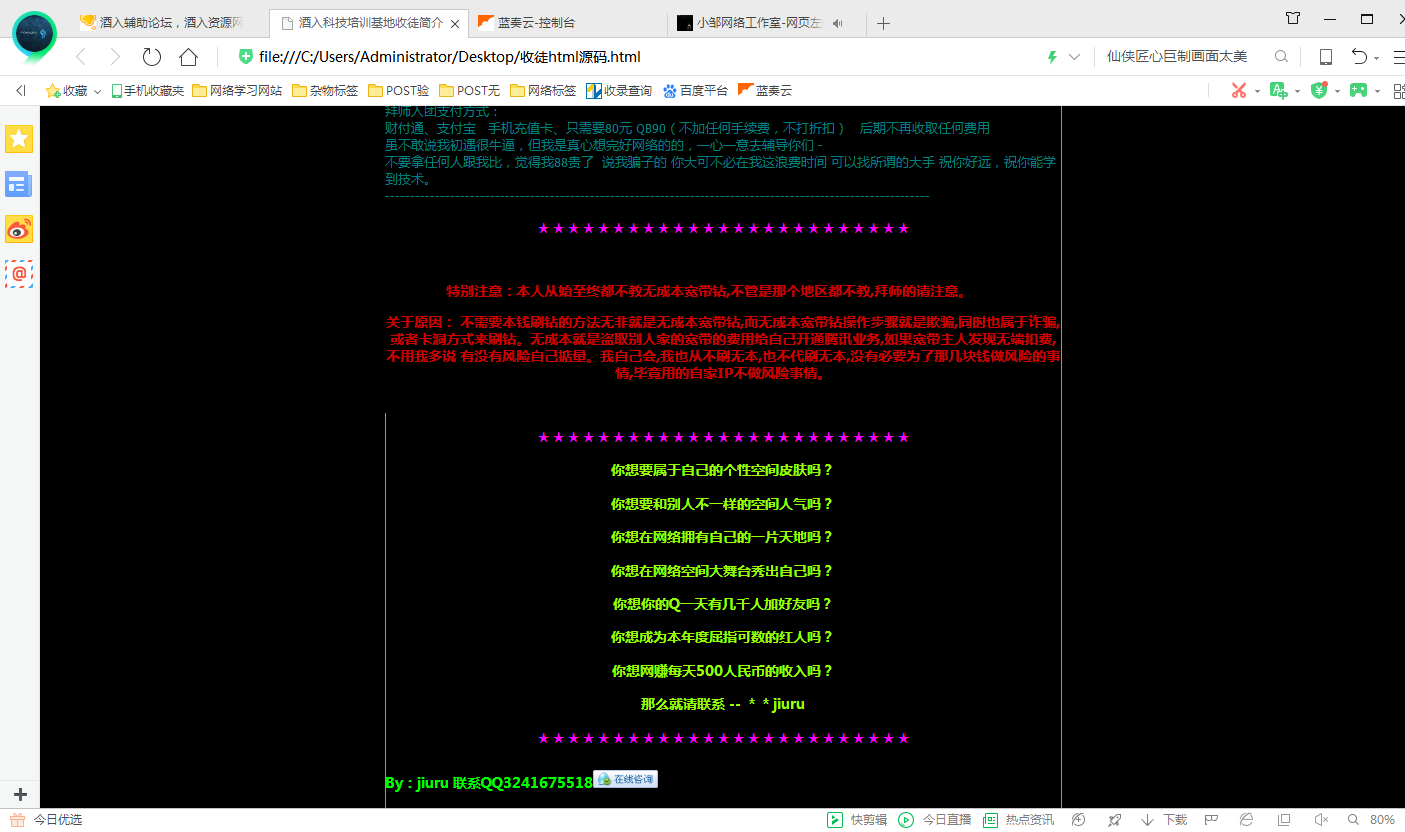Click the scissors screenshot tool icon

pyautogui.click(x=1239, y=91)
